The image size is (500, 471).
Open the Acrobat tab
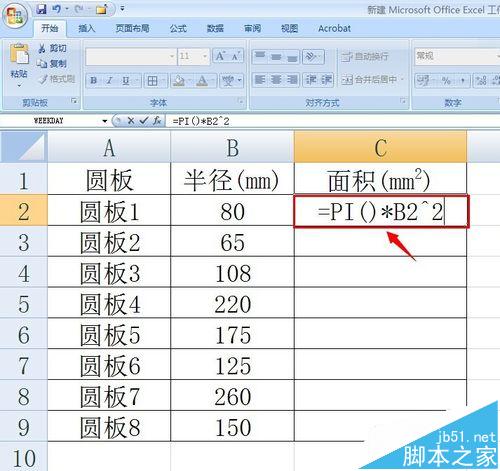334,29
